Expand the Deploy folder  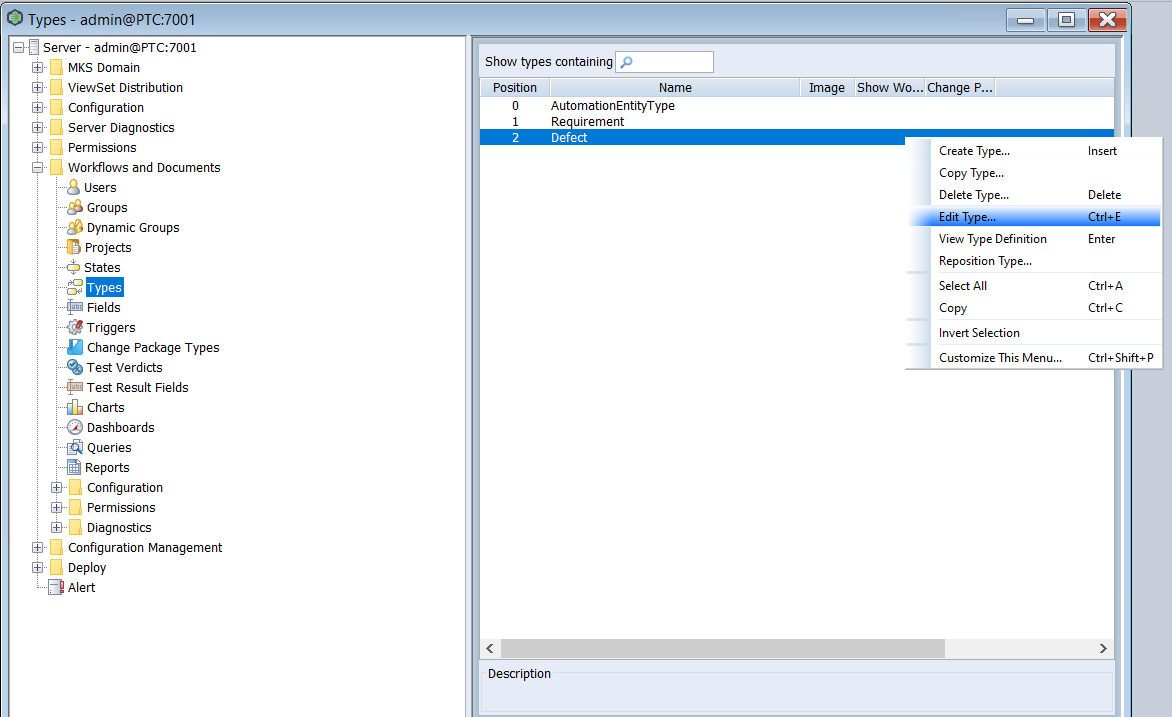pyautogui.click(x=38, y=567)
